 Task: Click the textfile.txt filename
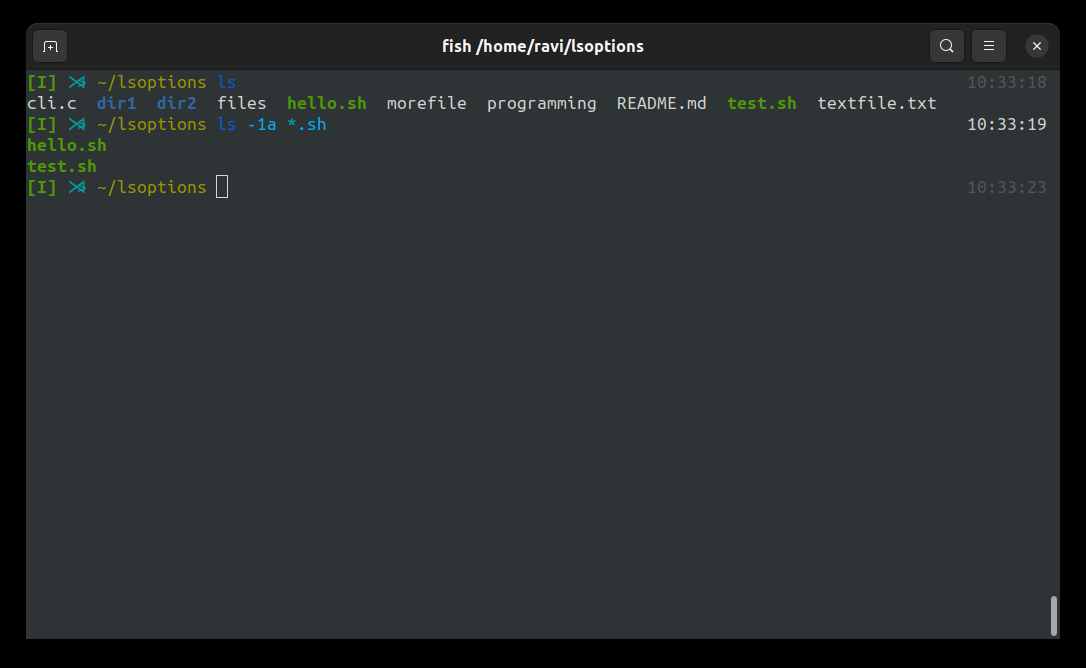(x=876, y=103)
